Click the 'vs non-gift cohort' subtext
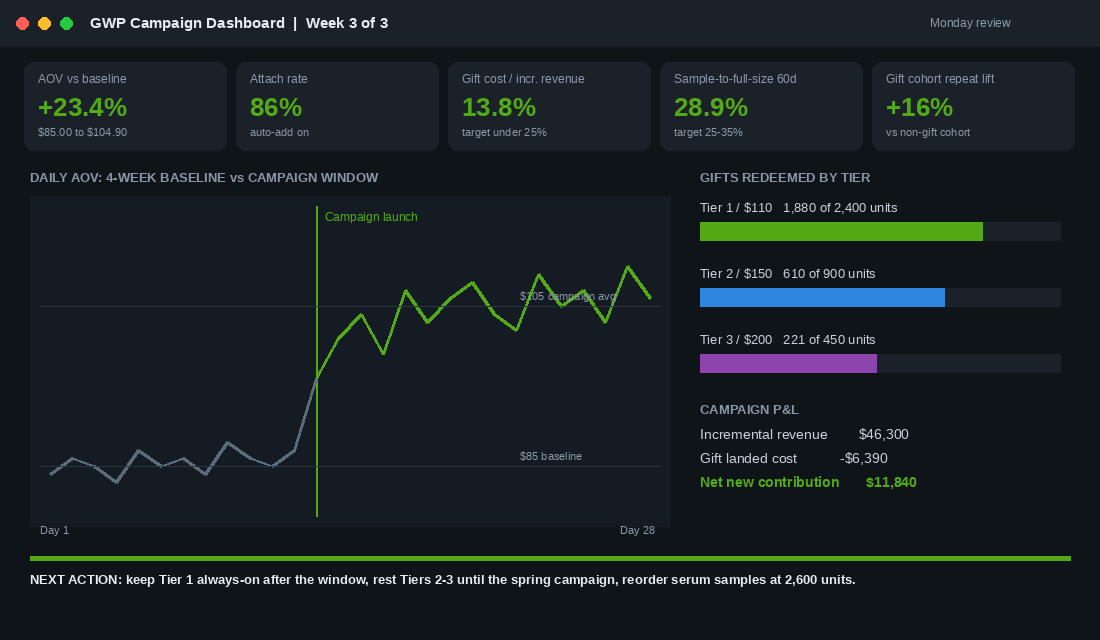 (x=927, y=132)
